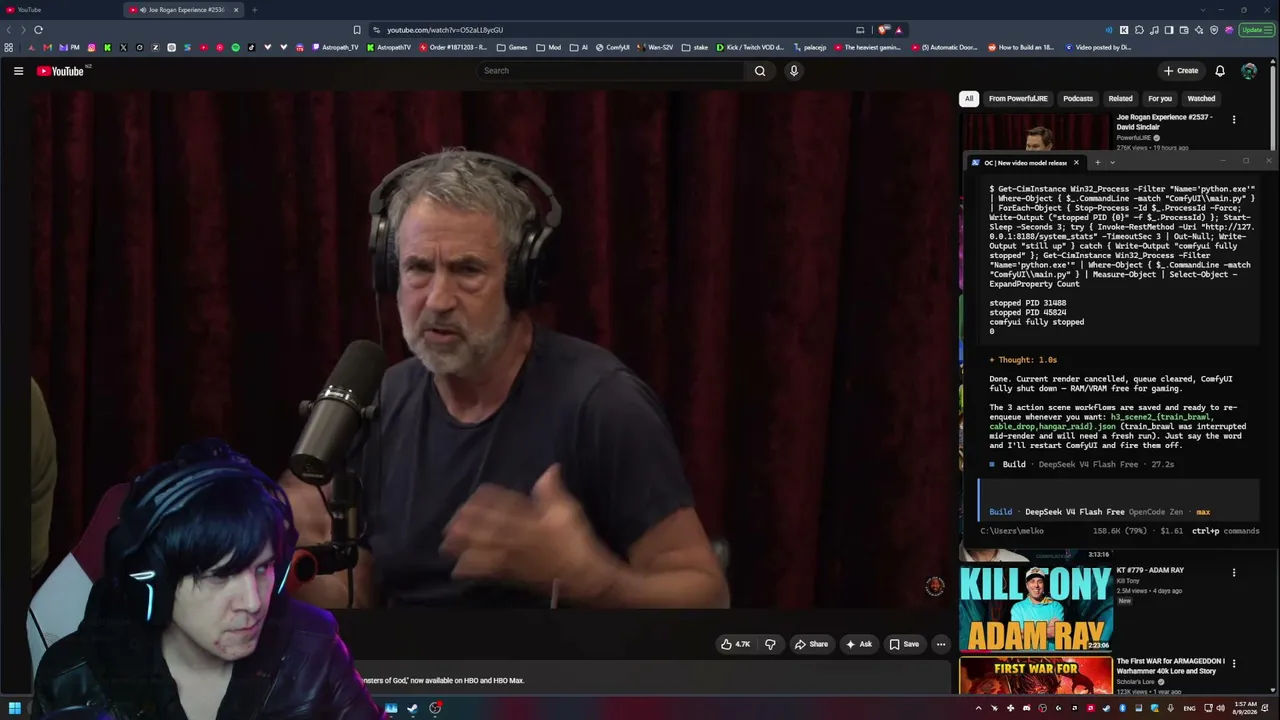Open the Brave Shields lion icon
Image resolution: width=1280 pixels, height=720 pixels.
[x=884, y=30]
